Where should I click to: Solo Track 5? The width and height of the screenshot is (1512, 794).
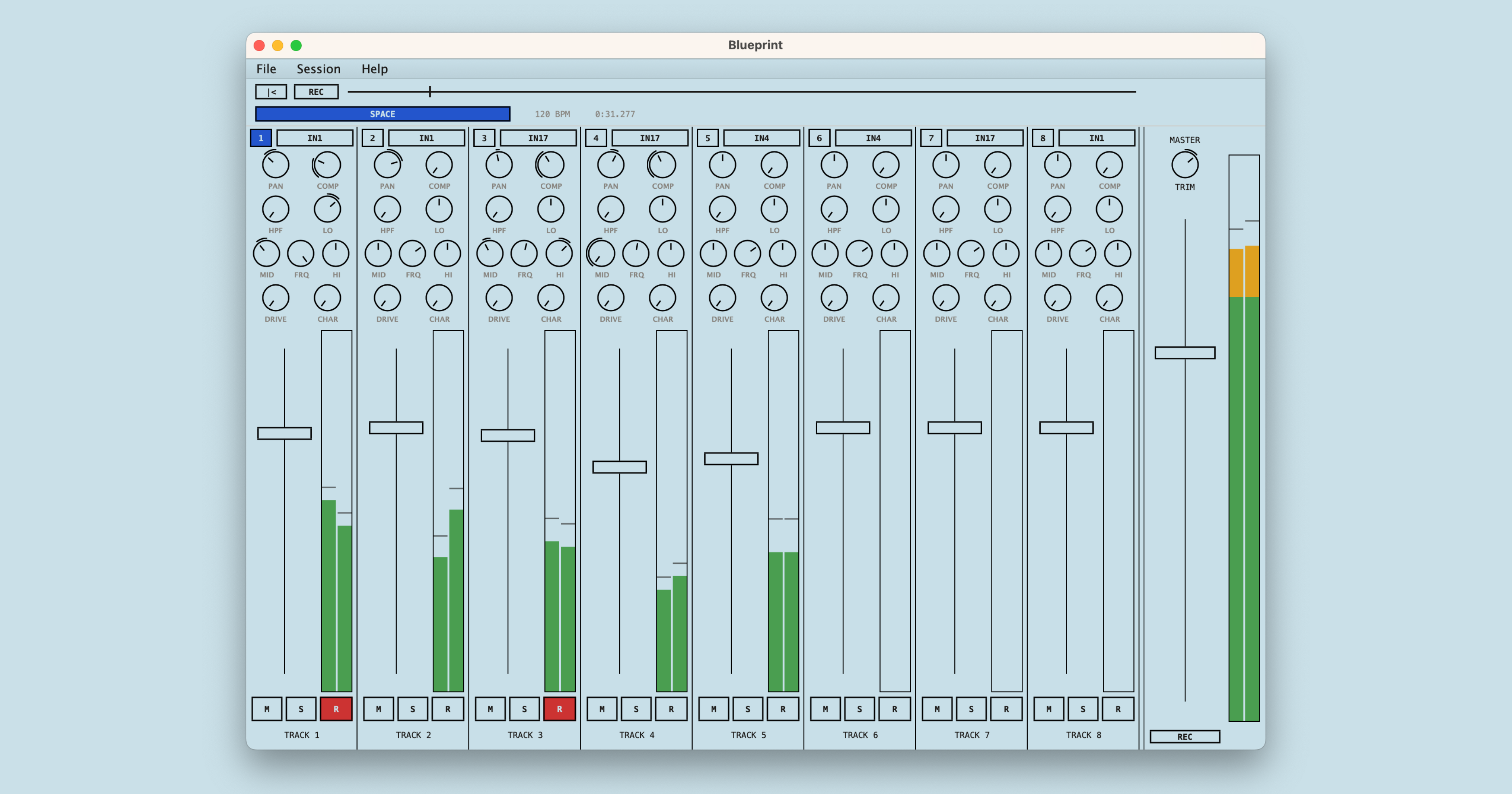748,709
